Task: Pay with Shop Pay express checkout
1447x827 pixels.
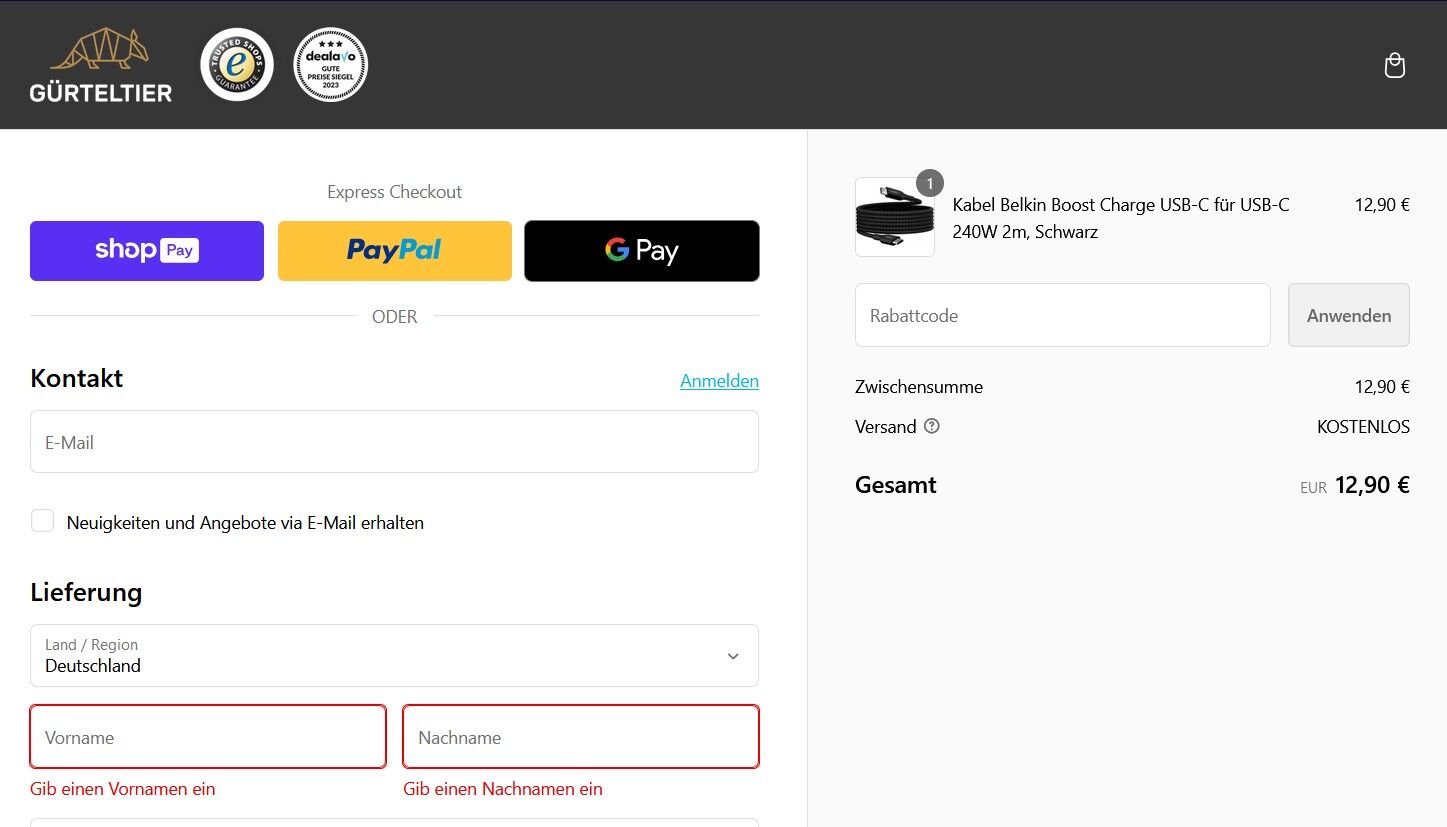Action: point(147,251)
